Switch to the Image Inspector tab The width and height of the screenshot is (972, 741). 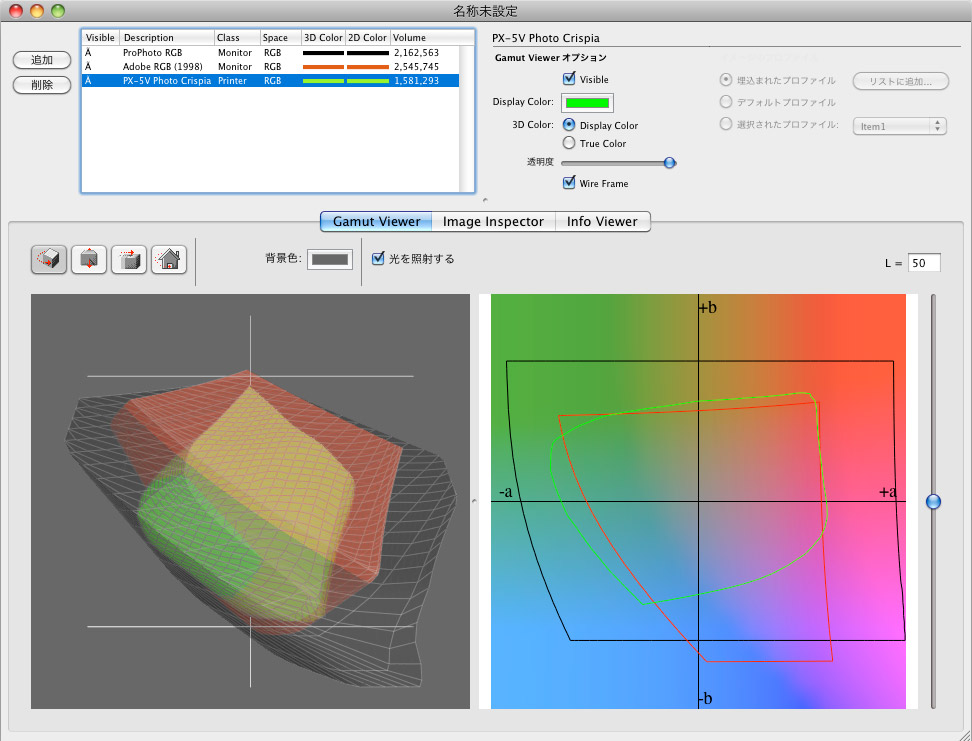493,221
